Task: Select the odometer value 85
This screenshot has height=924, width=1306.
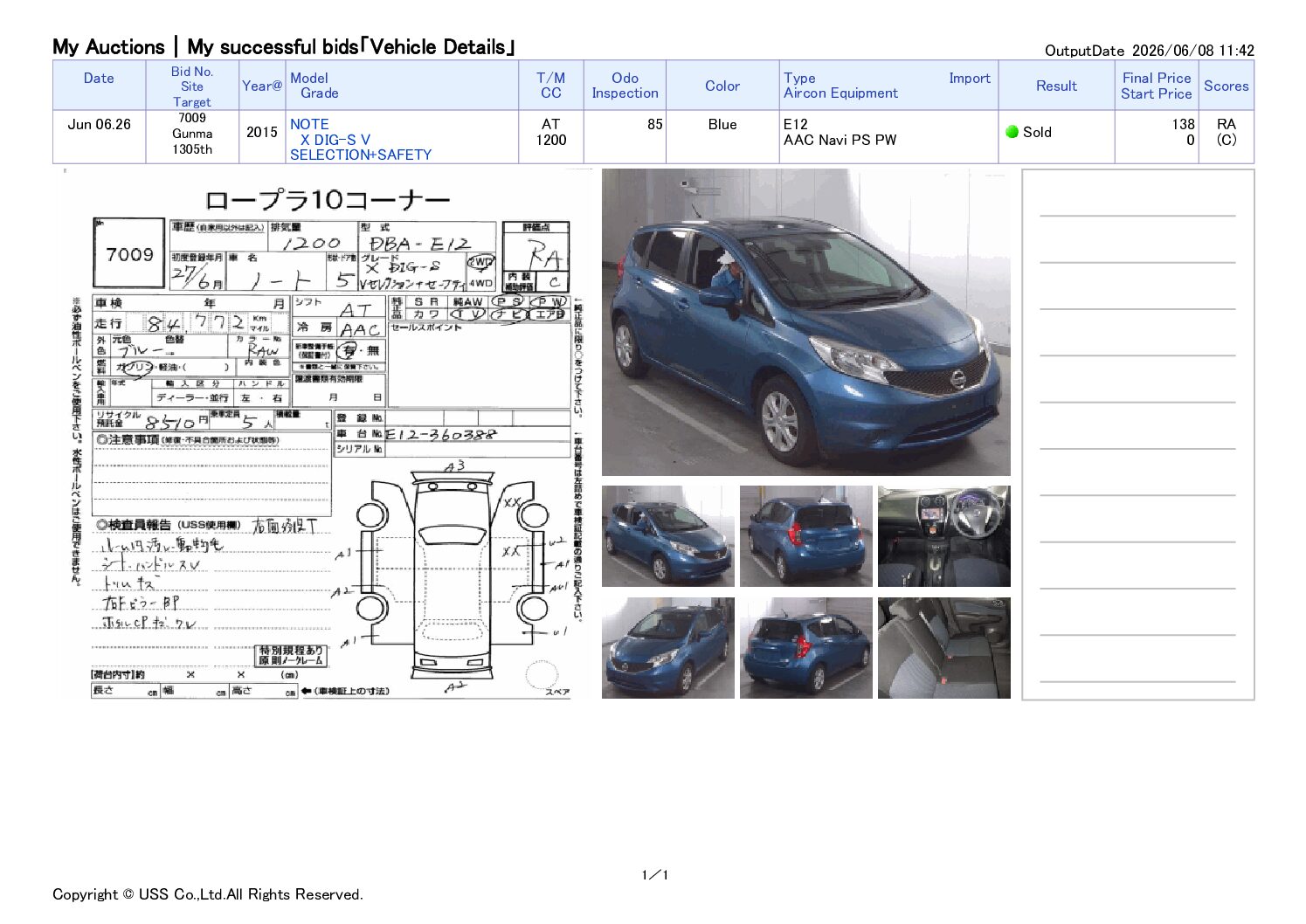Action: click(x=654, y=124)
